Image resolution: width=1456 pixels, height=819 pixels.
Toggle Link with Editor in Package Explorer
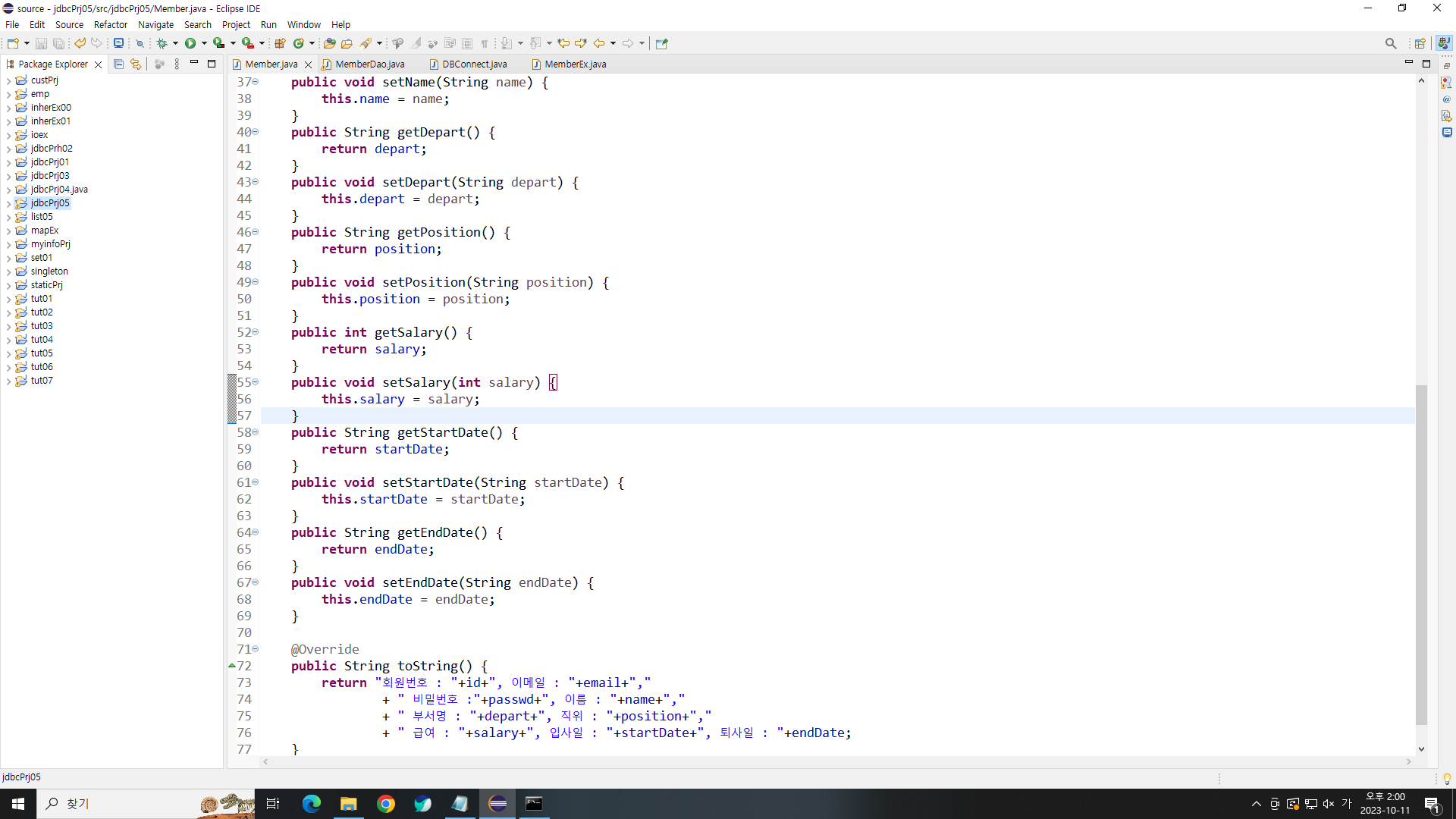[x=136, y=64]
